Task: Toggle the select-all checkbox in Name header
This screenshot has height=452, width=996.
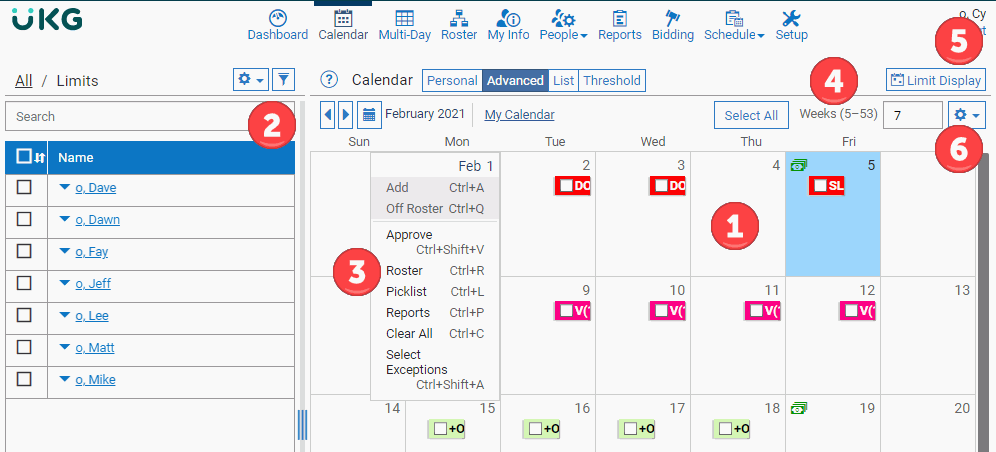Action: [x=22, y=157]
